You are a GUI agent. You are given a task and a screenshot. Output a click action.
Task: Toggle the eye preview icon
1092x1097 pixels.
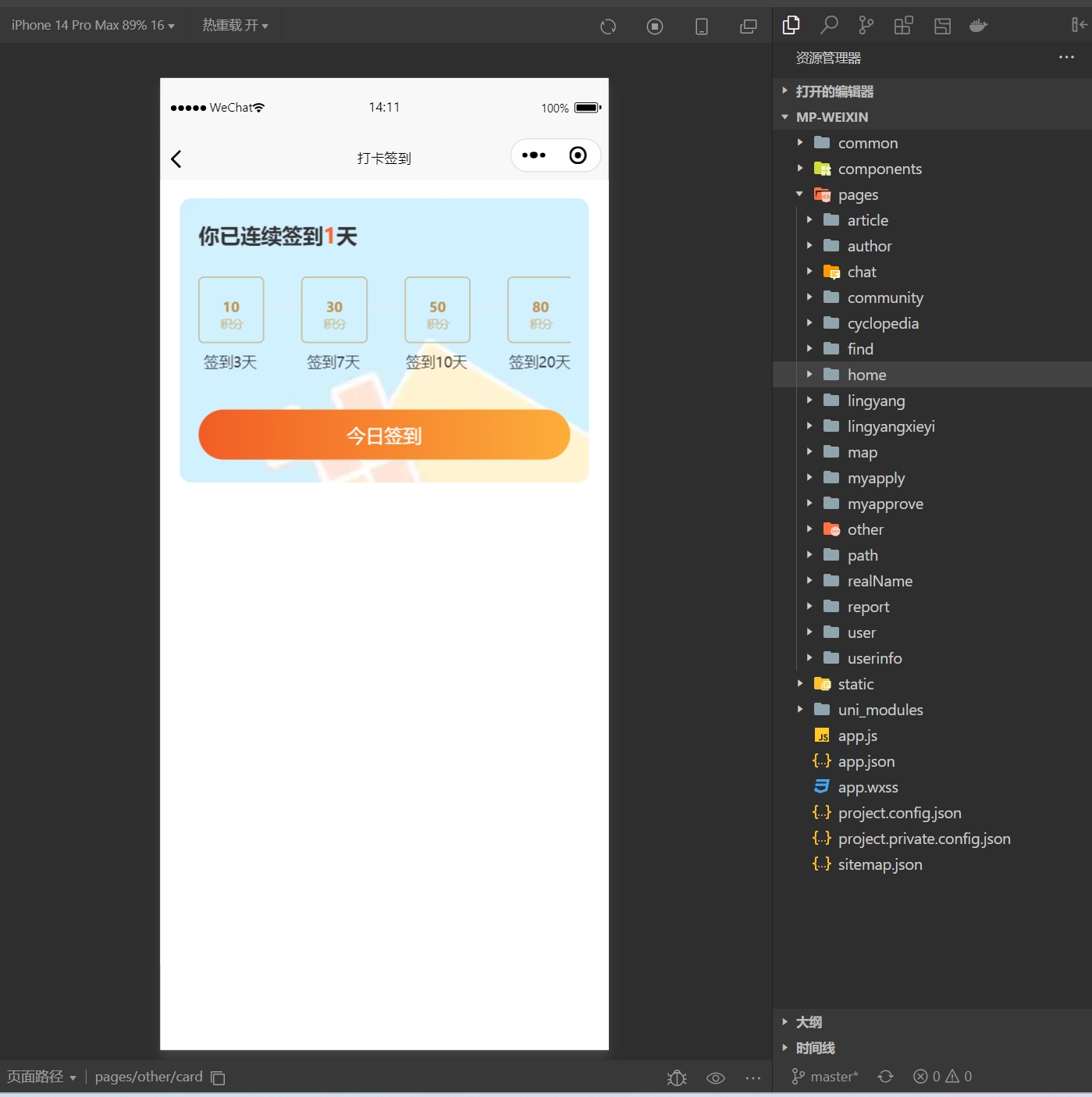716,1078
